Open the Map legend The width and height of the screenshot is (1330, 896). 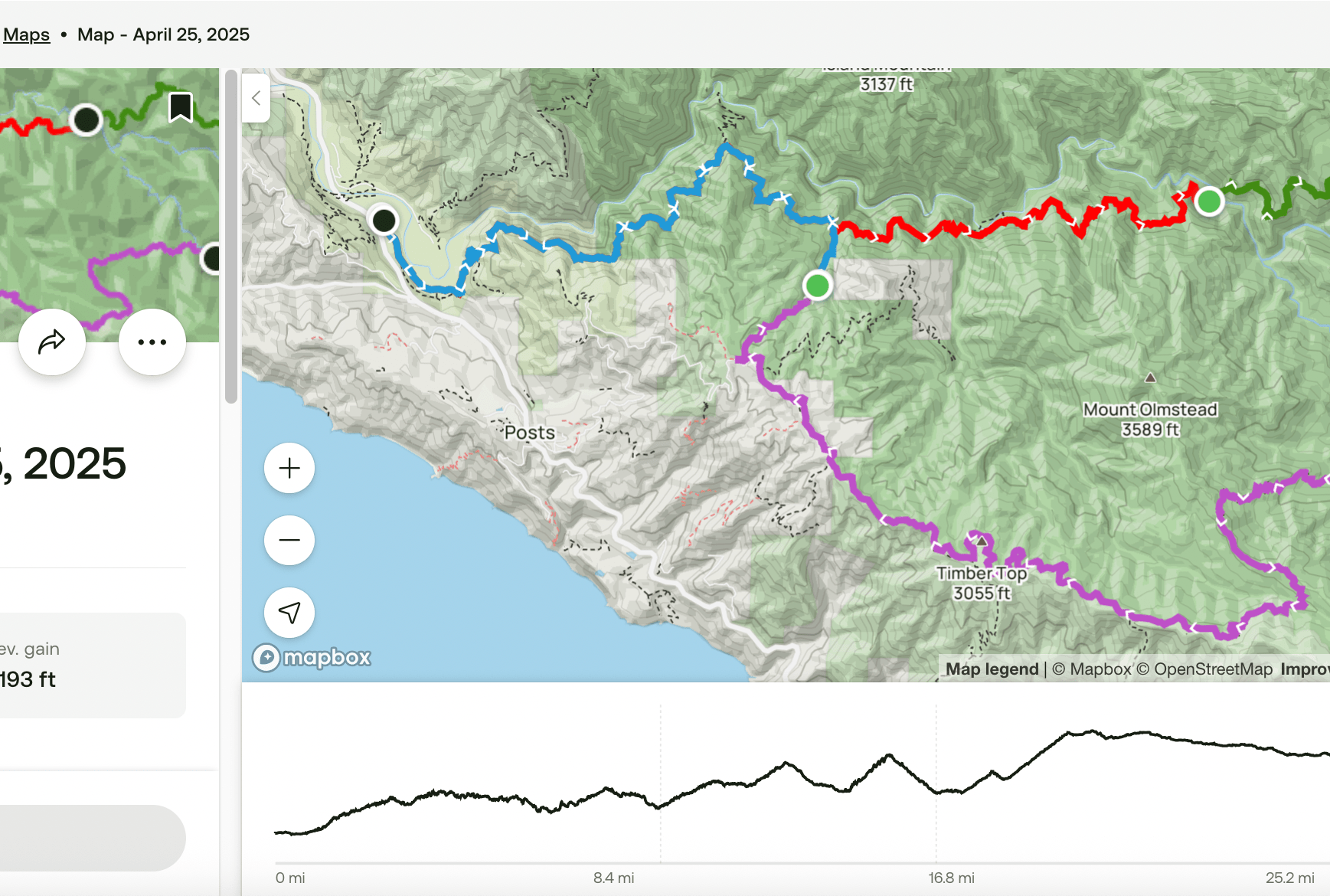point(992,669)
